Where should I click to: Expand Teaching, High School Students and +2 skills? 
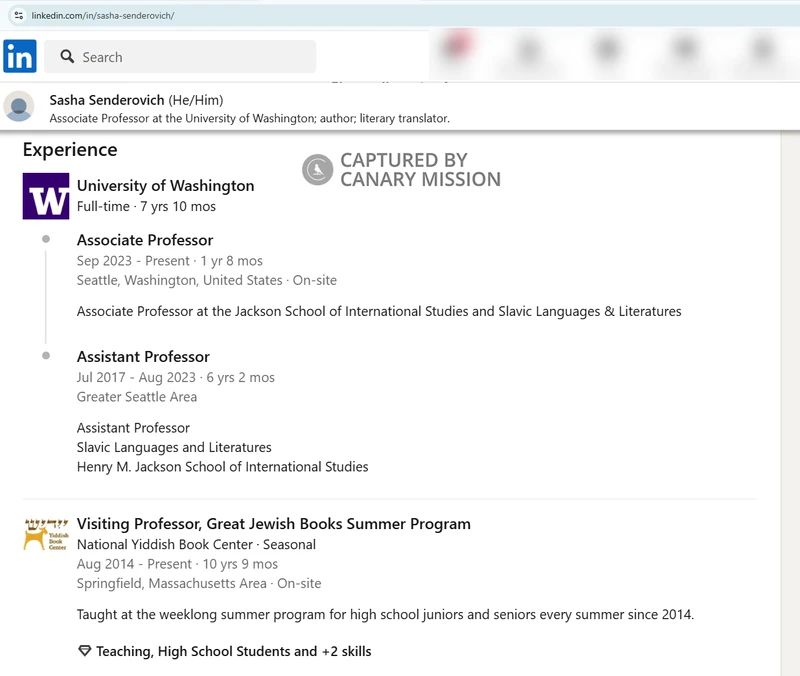click(x=233, y=652)
